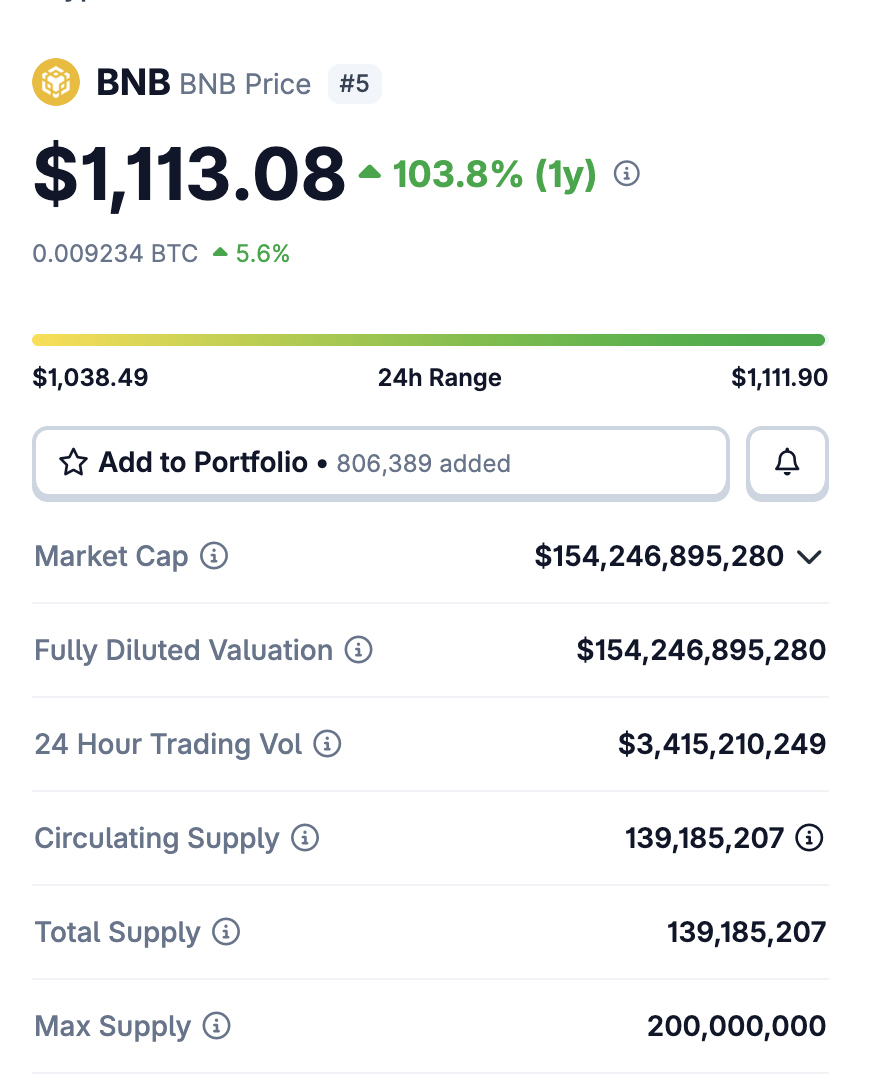870x1092 pixels.
Task: Click the 24h Range progress bar
Action: [430, 340]
